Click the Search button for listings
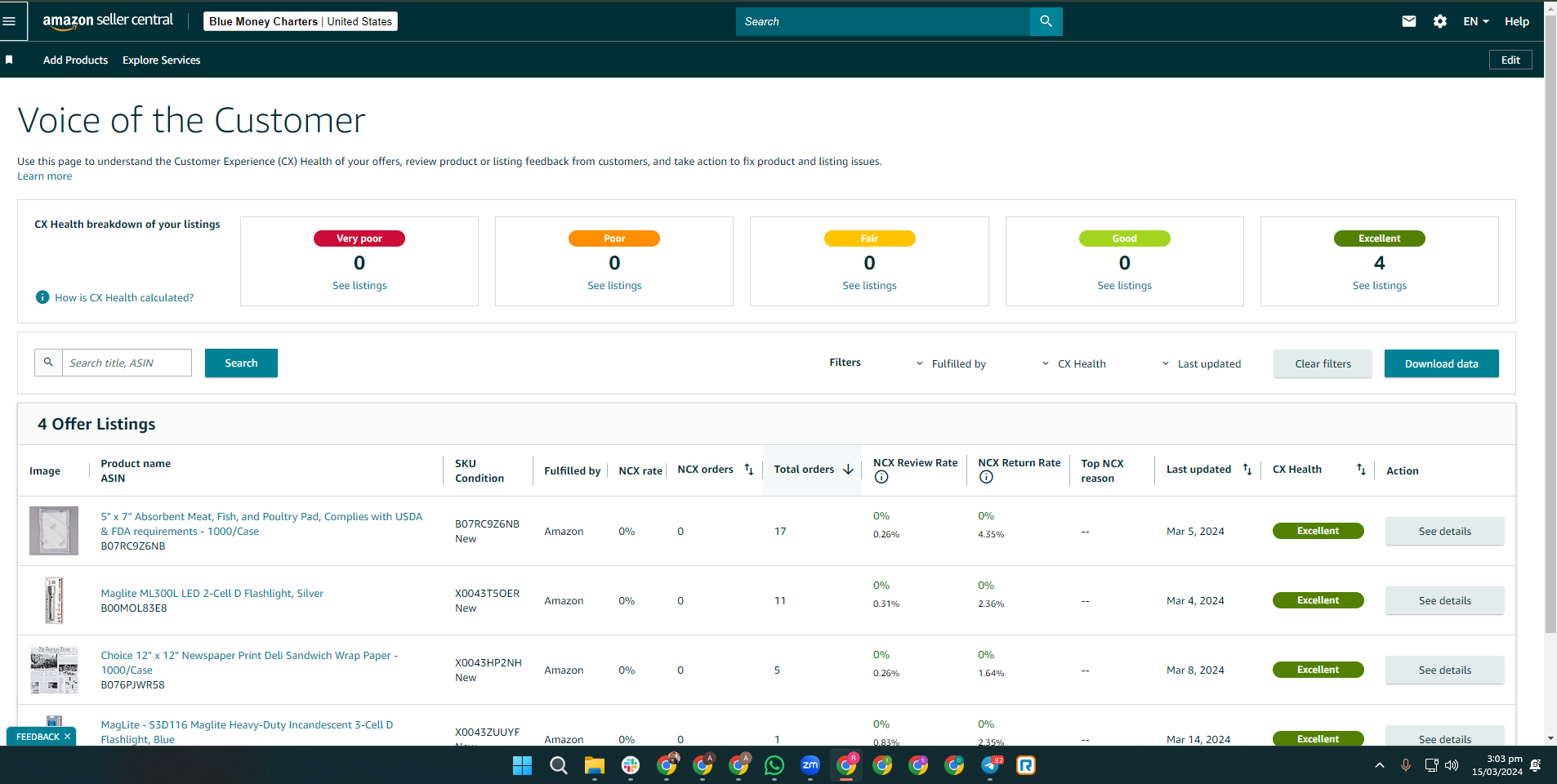Image resolution: width=1557 pixels, height=784 pixels. coord(241,363)
